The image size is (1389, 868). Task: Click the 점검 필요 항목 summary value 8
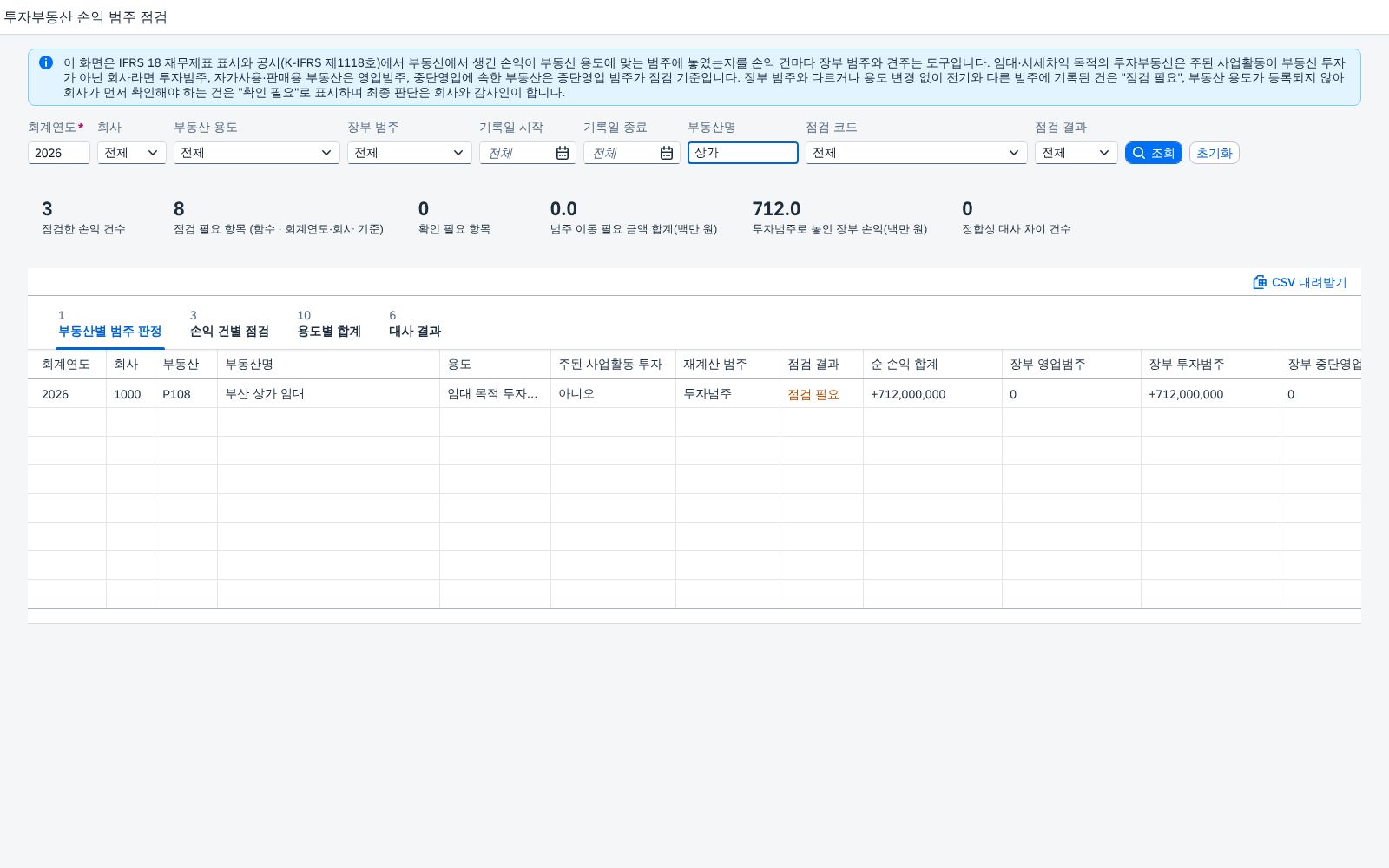click(179, 209)
